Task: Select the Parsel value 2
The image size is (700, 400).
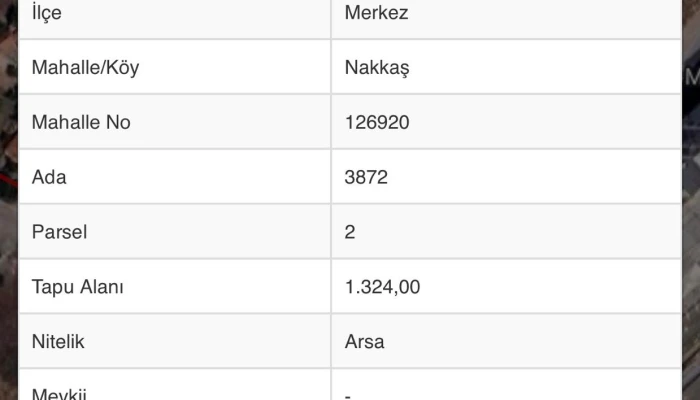Action: 350,232
